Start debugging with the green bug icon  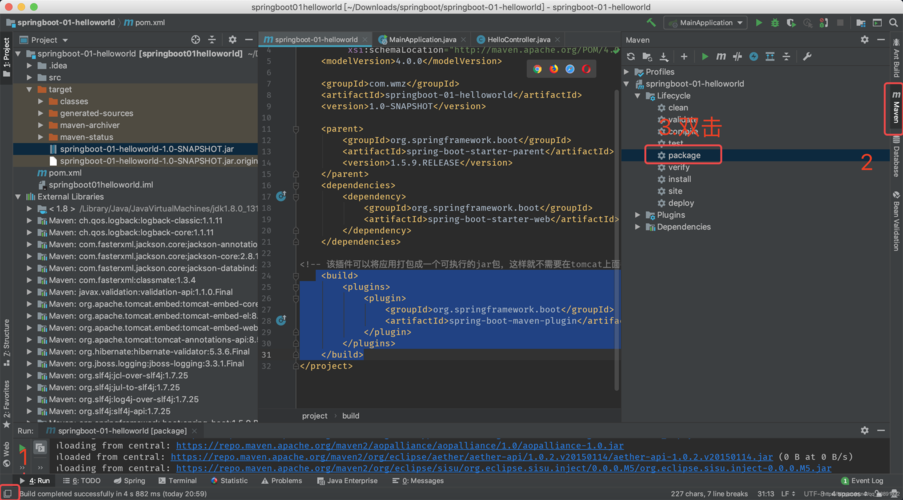click(x=775, y=22)
